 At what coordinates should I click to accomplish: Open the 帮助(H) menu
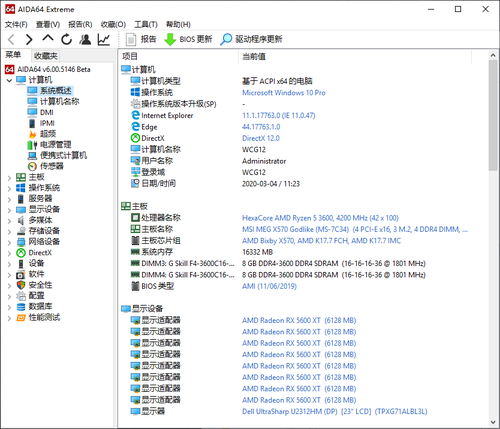point(178,24)
